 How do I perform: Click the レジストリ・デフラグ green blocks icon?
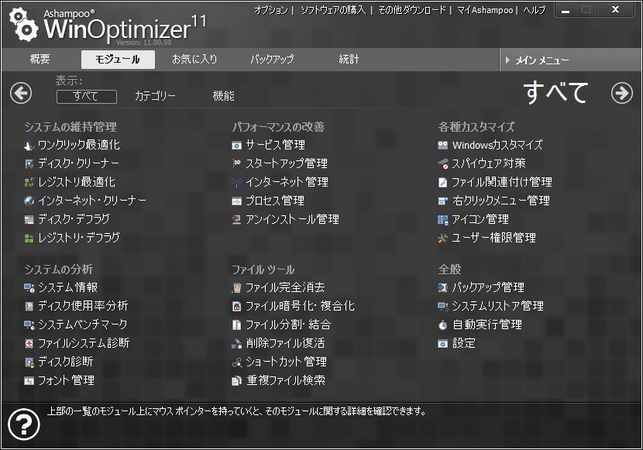(x=29, y=238)
